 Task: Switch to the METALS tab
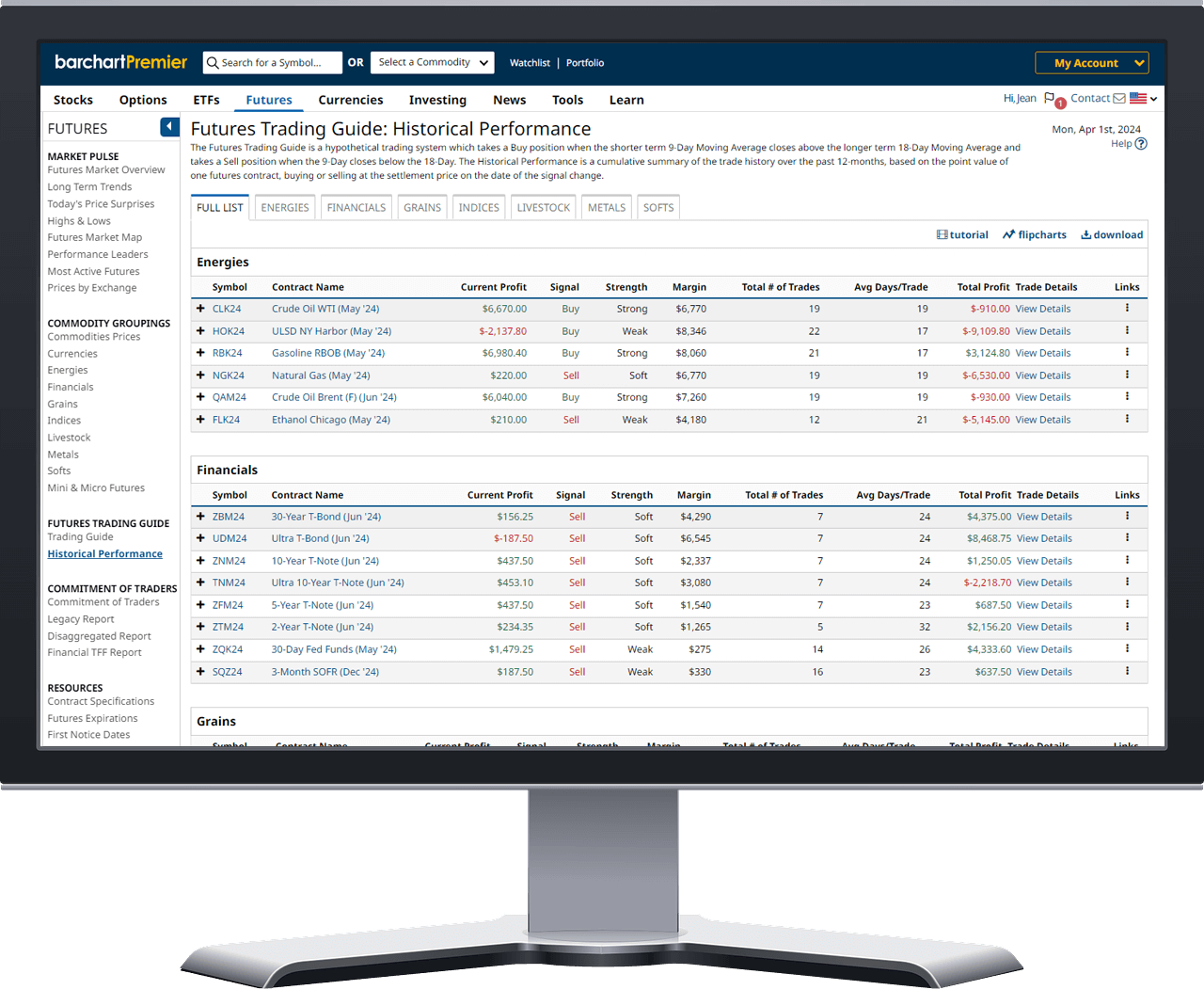click(x=607, y=208)
